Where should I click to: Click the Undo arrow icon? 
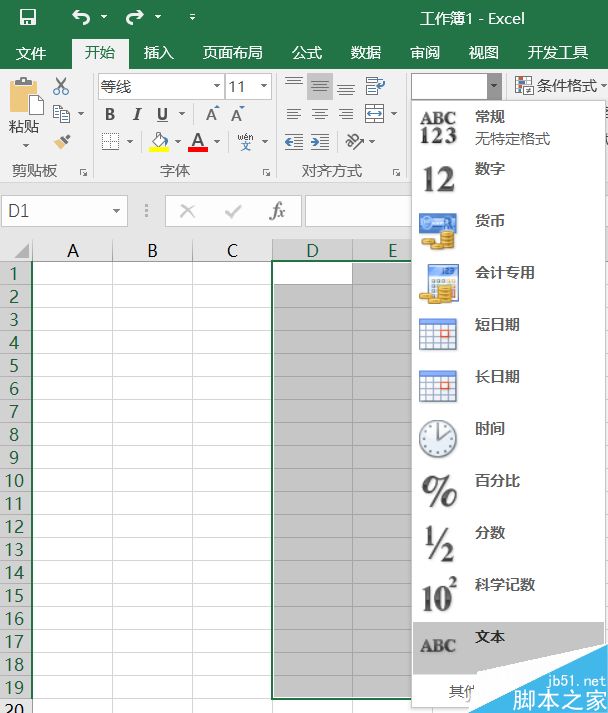pos(81,17)
